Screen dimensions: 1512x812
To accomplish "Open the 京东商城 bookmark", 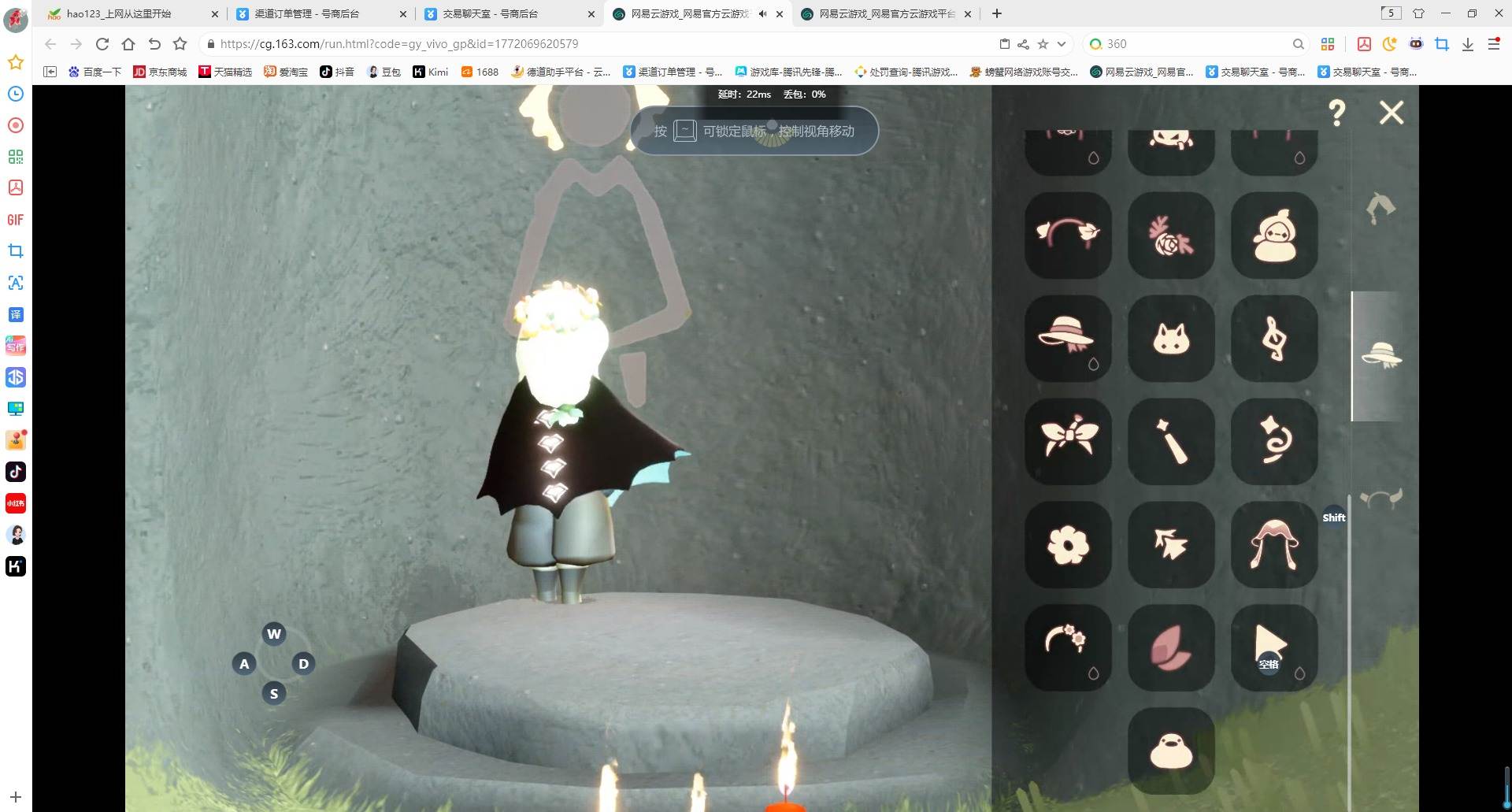I will pos(160,72).
